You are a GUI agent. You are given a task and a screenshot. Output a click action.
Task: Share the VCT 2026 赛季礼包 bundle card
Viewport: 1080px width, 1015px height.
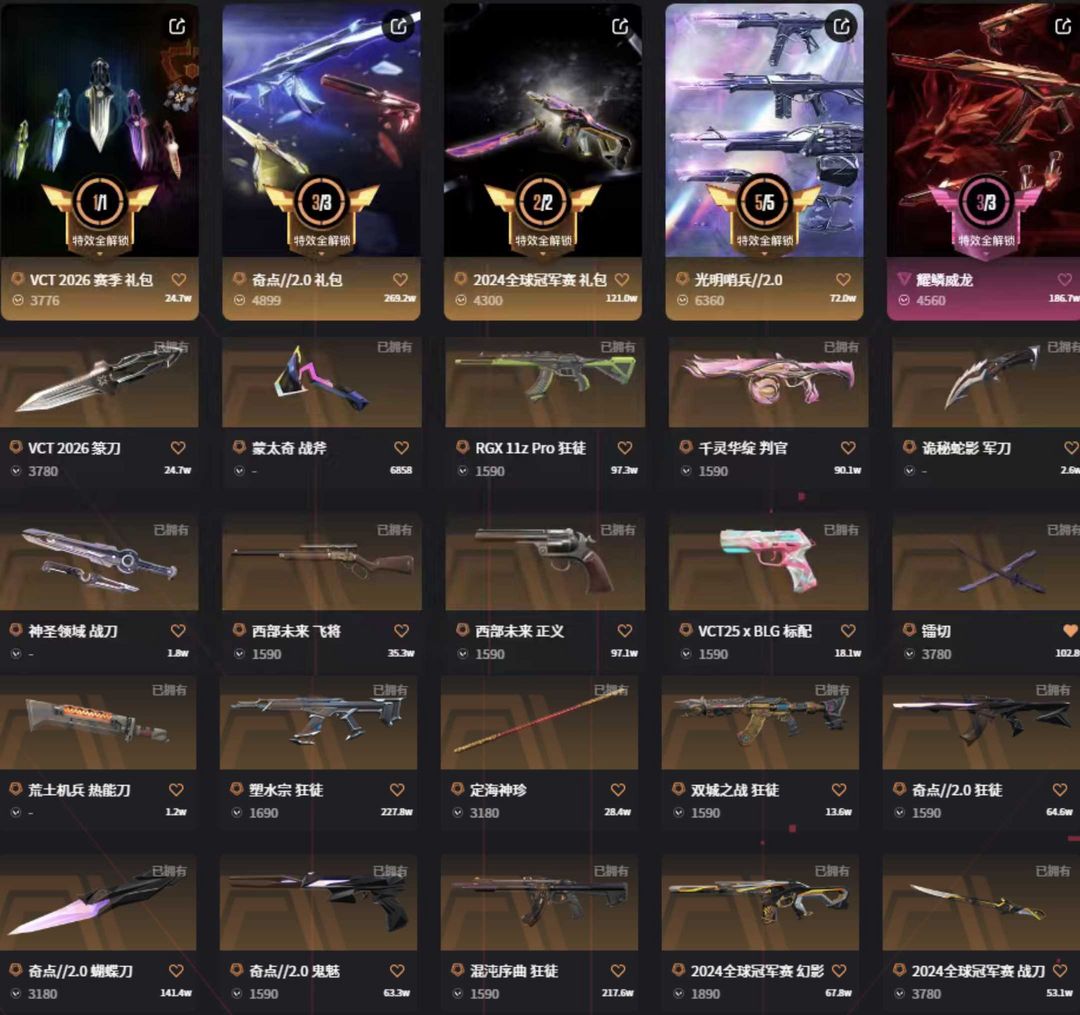click(x=177, y=27)
